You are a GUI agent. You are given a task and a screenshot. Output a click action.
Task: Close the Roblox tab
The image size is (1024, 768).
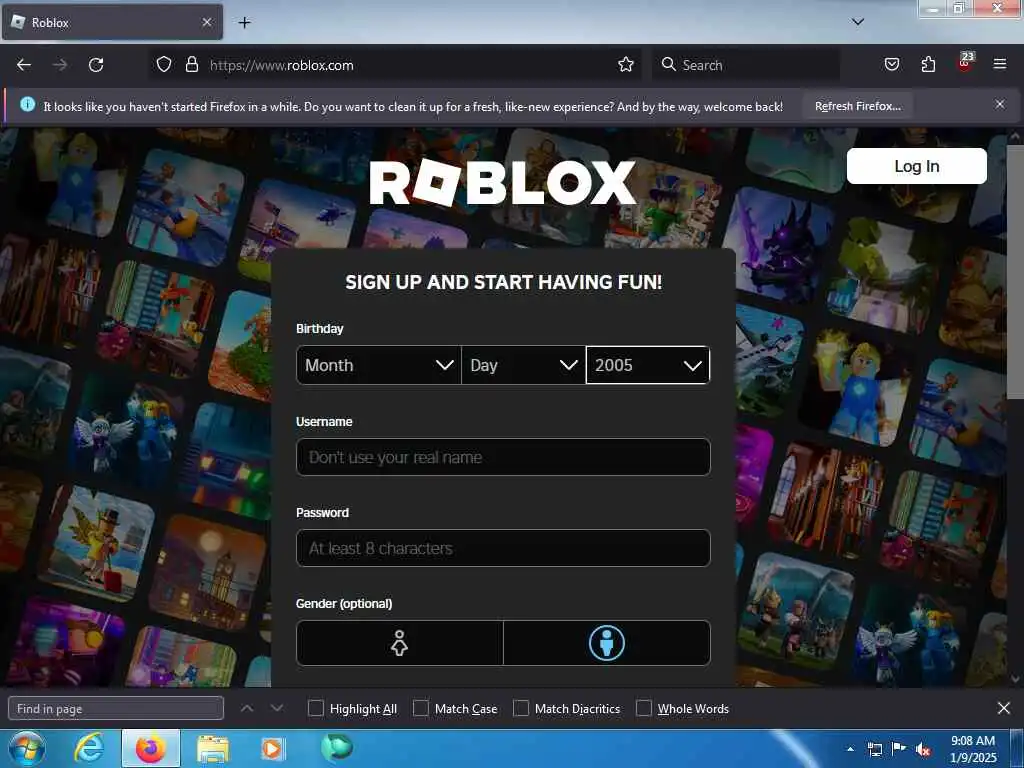click(x=207, y=22)
